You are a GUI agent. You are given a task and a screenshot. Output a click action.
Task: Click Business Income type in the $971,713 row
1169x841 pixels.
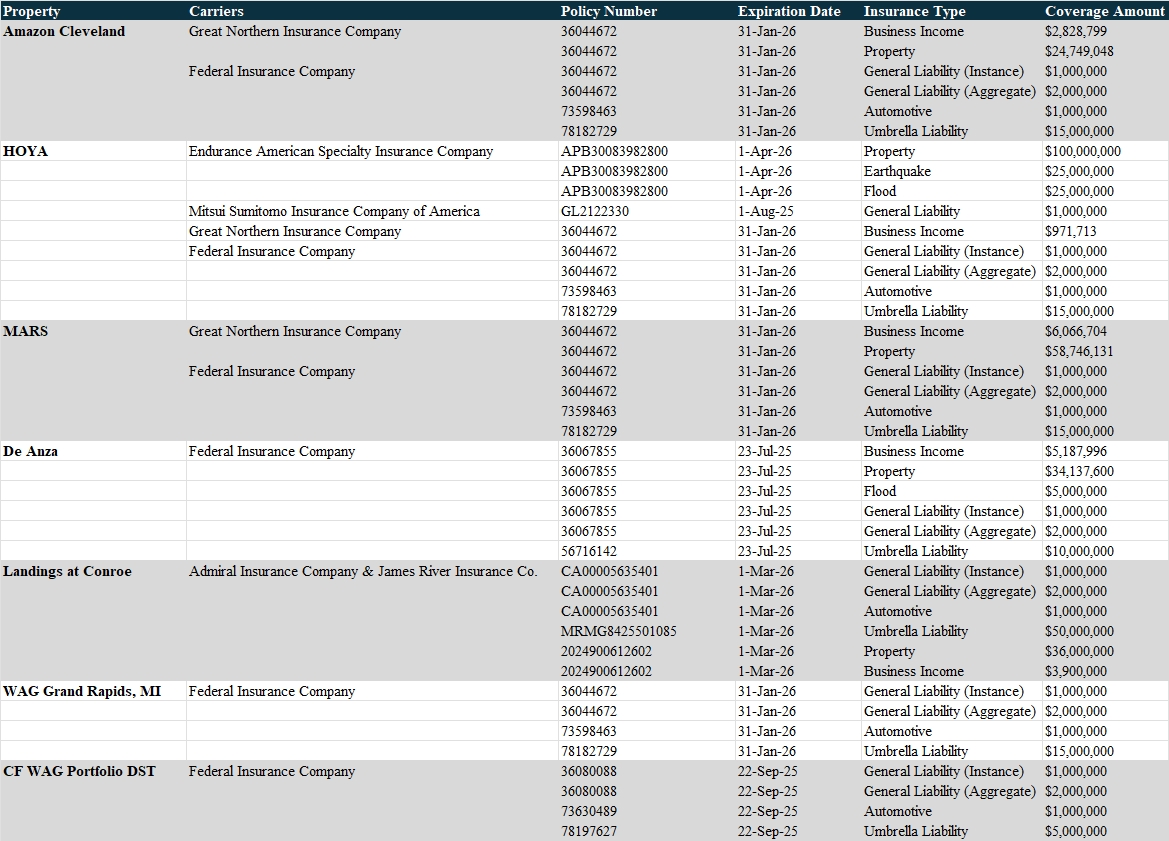[913, 231]
